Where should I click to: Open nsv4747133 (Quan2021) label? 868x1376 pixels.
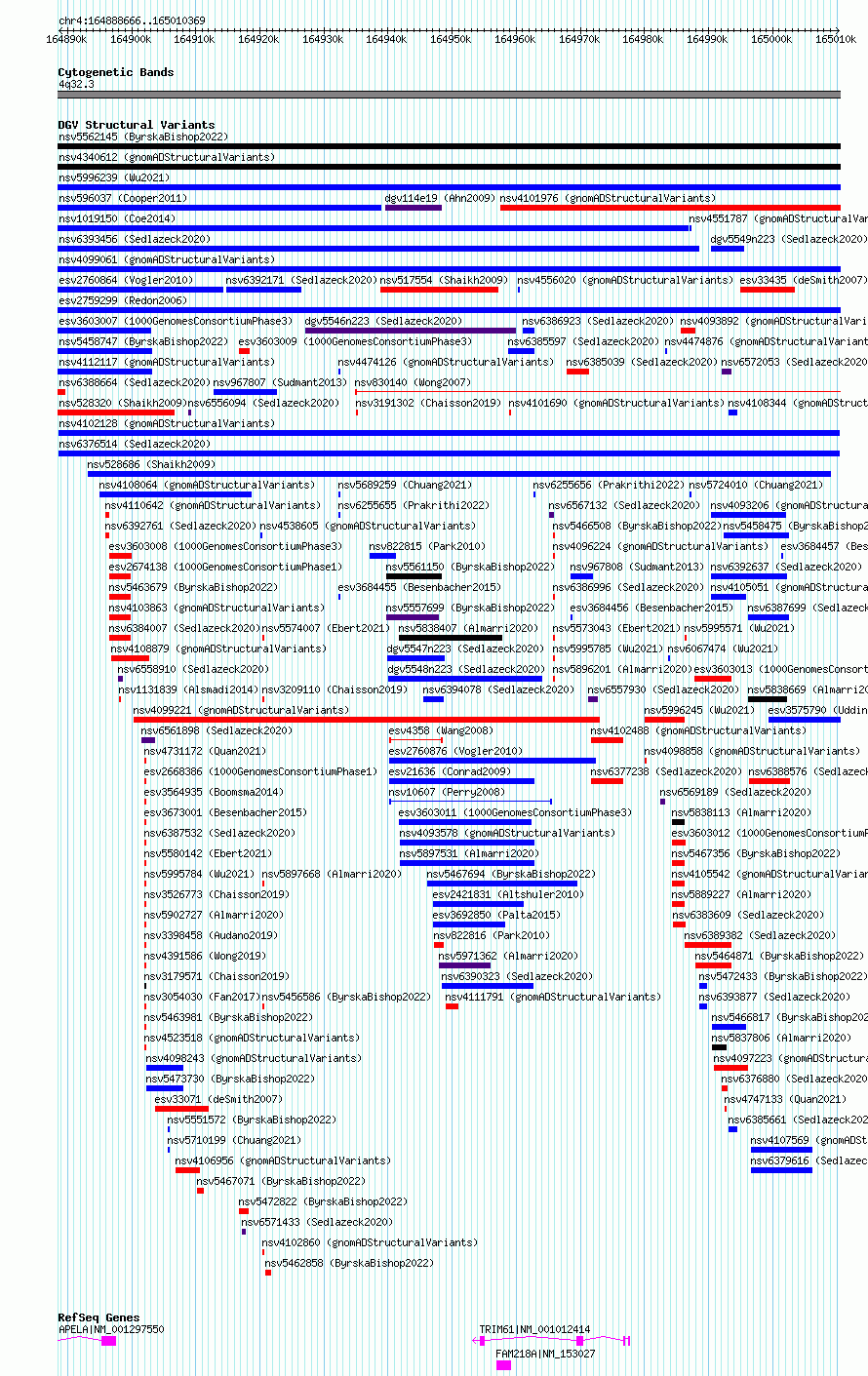point(787,1099)
